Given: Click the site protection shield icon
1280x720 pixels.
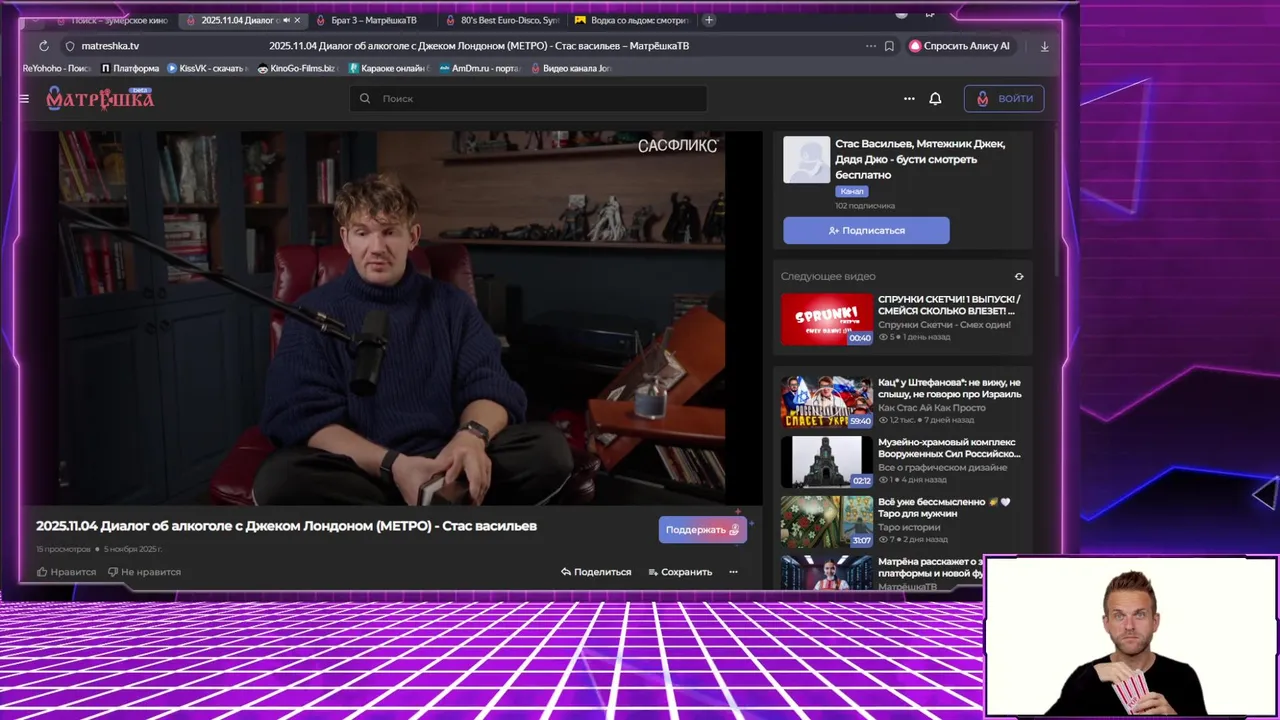Looking at the screenshot, I should point(70,46).
